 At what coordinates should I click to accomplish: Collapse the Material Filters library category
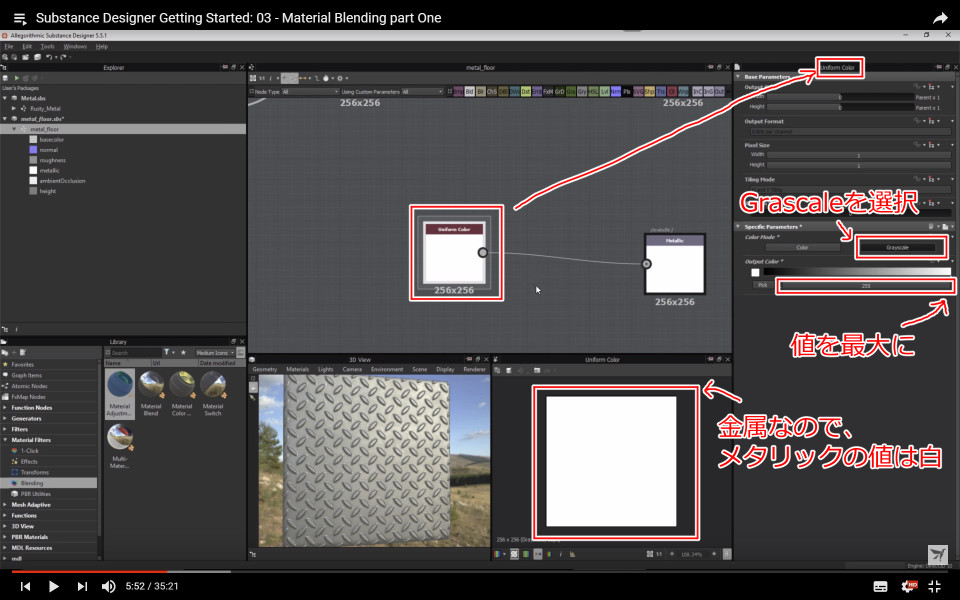pyautogui.click(x=5, y=440)
